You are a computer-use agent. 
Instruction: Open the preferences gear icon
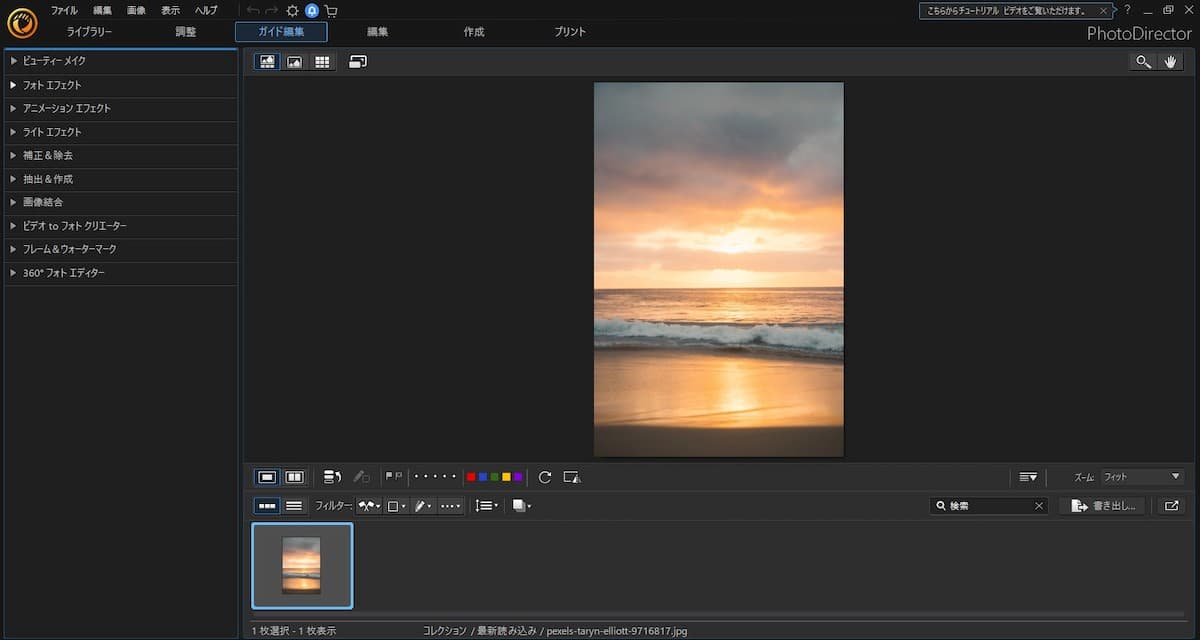(x=292, y=10)
